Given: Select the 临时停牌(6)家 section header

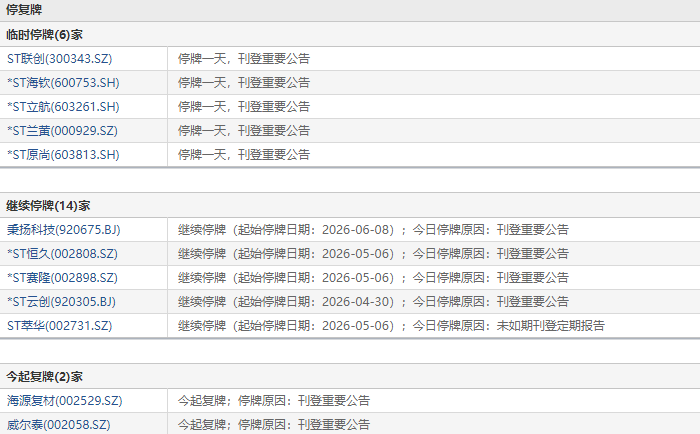Looking at the screenshot, I should pos(44,35).
